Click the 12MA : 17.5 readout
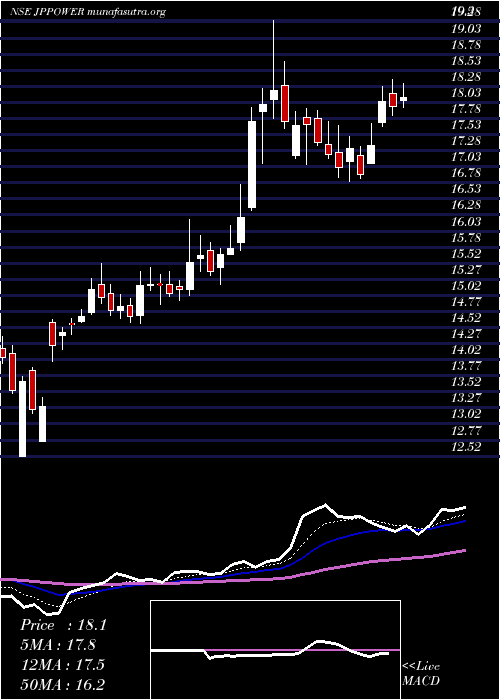This screenshot has height=700, width=500. tap(62, 665)
